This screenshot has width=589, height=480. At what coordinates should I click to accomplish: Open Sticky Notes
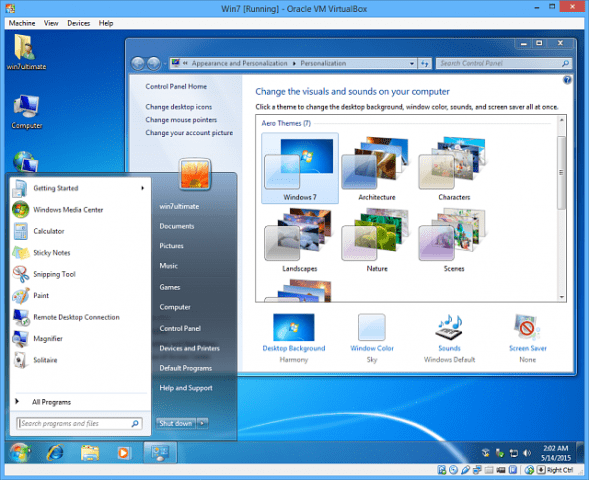point(80,252)
